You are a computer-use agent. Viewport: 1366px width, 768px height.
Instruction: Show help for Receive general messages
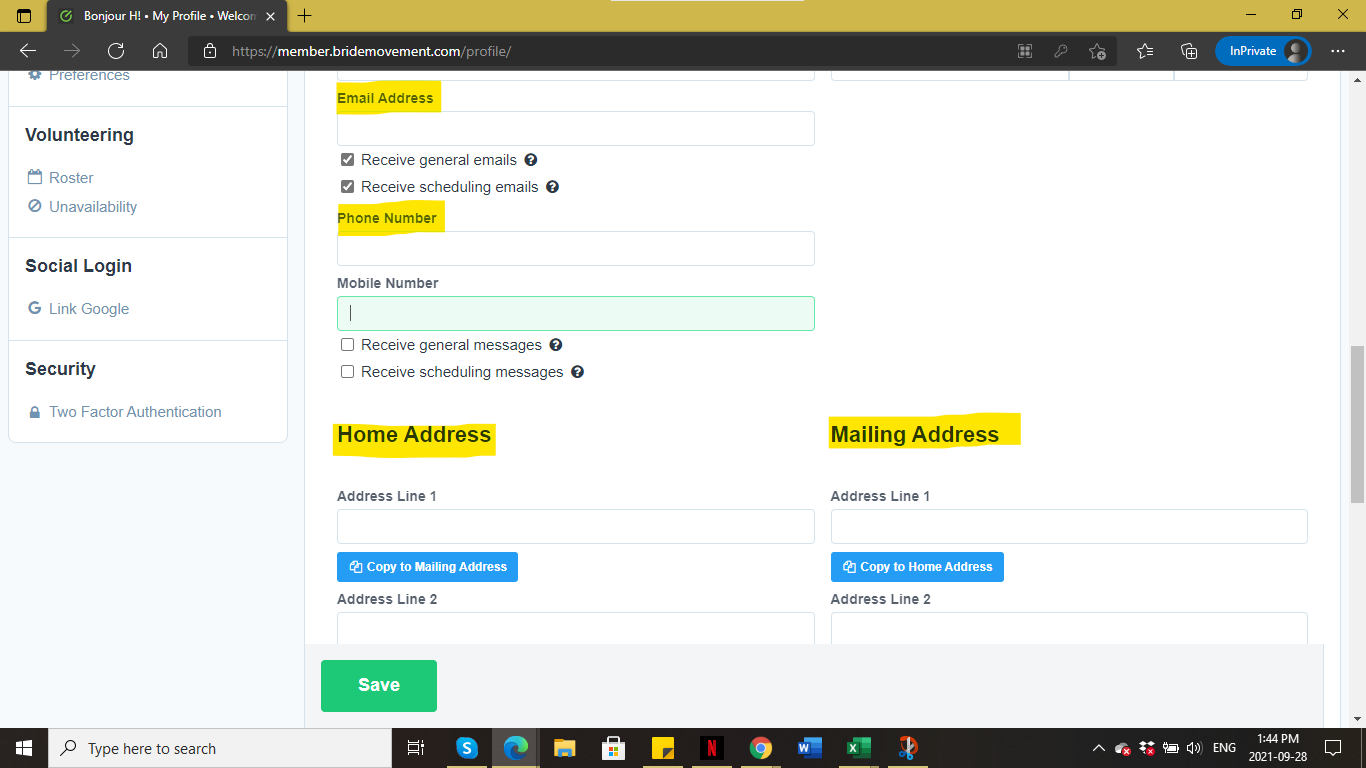click(556, 345)
